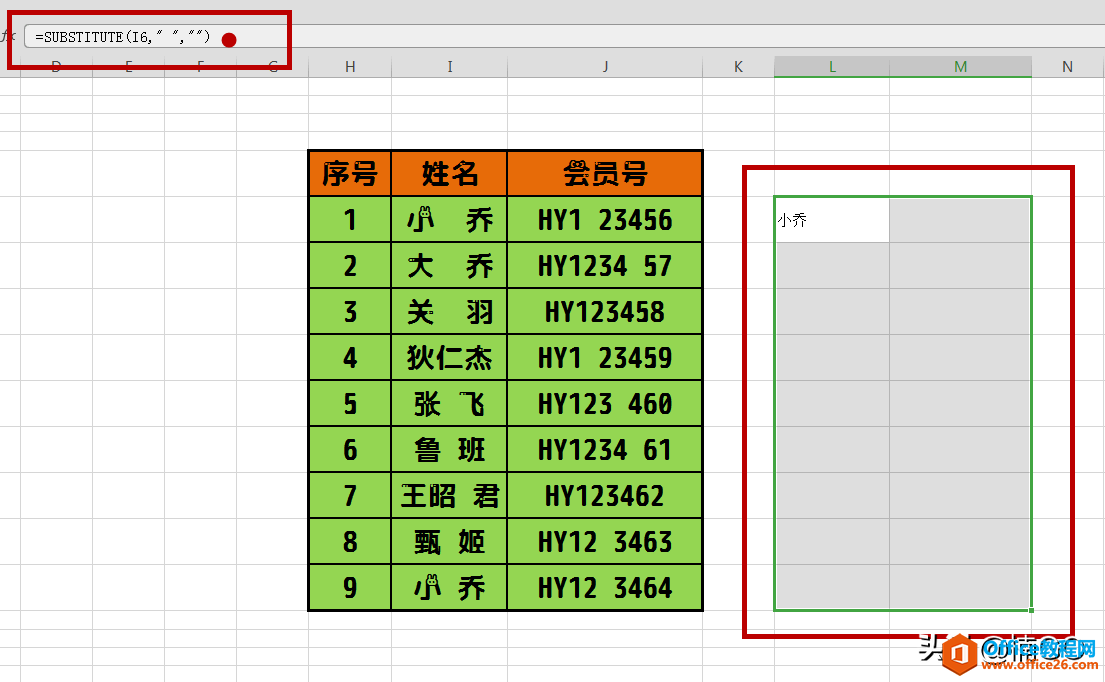Select column N header
Image resolution: width=1105 pixels, height=682 pixels.
1068,67
